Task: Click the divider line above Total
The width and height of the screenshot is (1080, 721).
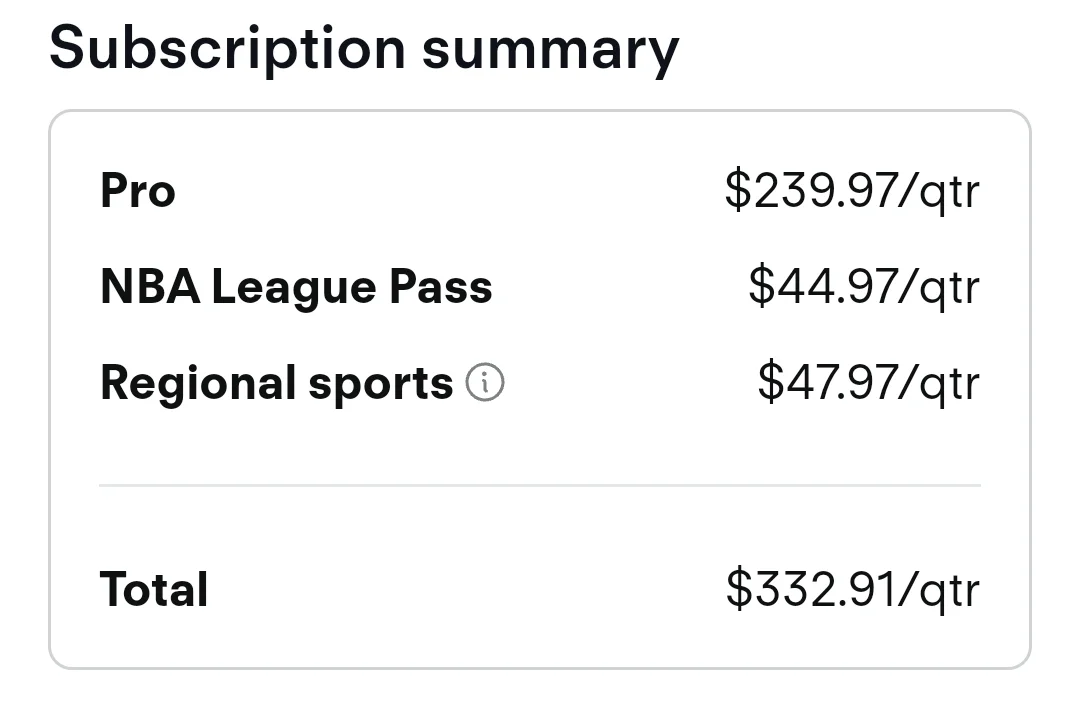Action: pyautogui.click(x=540, y=485)
